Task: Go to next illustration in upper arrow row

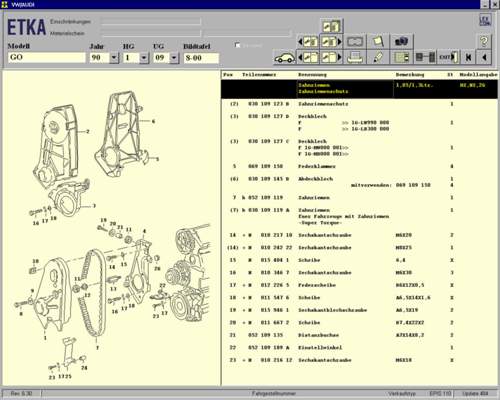Action: [331, 42]
